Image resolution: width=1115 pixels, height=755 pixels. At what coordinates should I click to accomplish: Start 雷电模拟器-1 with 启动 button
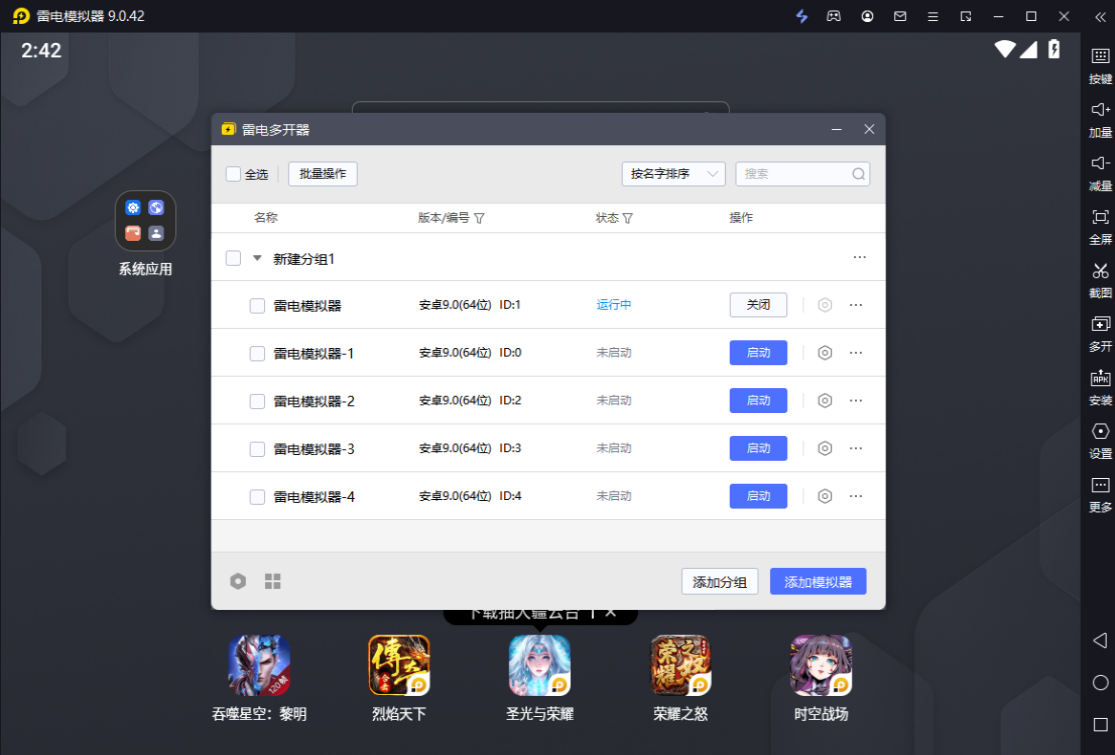pyautogui.click(x=758, y=353)
